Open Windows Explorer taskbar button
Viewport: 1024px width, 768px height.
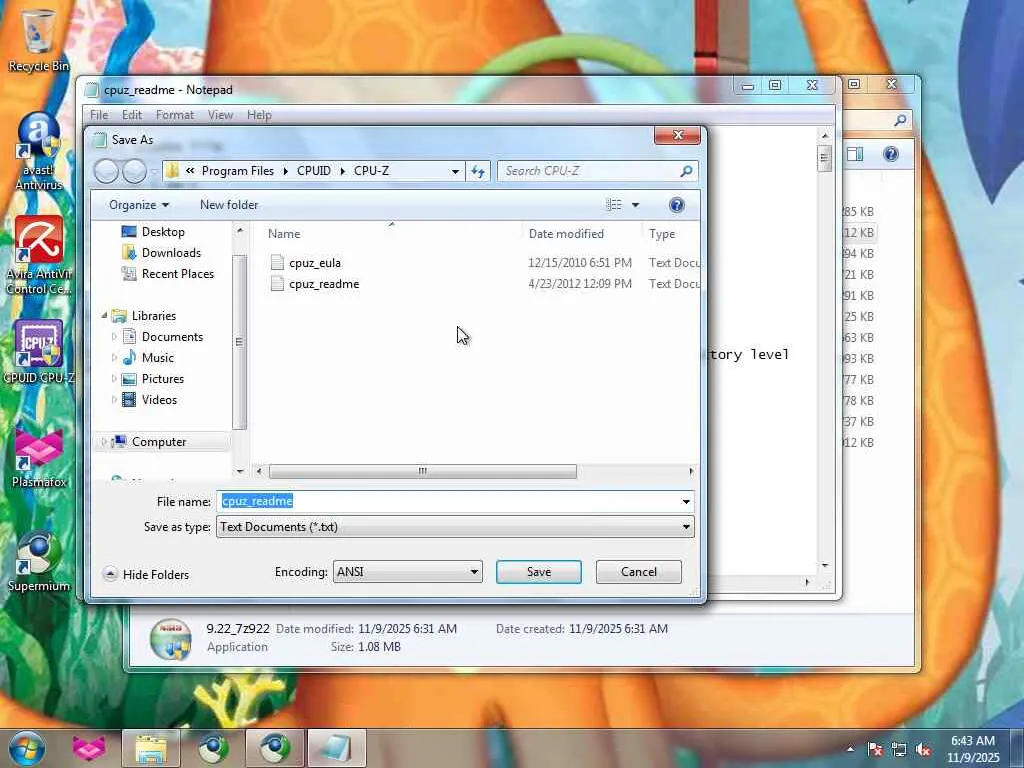click(x=151, y=748)
